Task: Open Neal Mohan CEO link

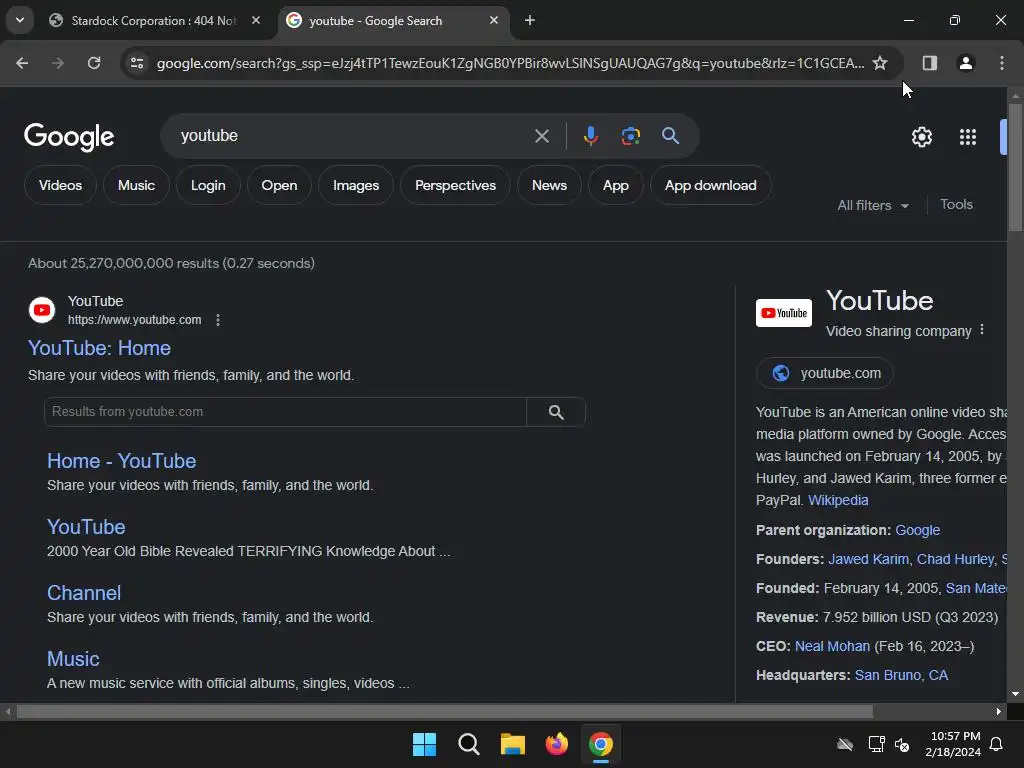Action: pyautogui.click(x=832, y=647)
